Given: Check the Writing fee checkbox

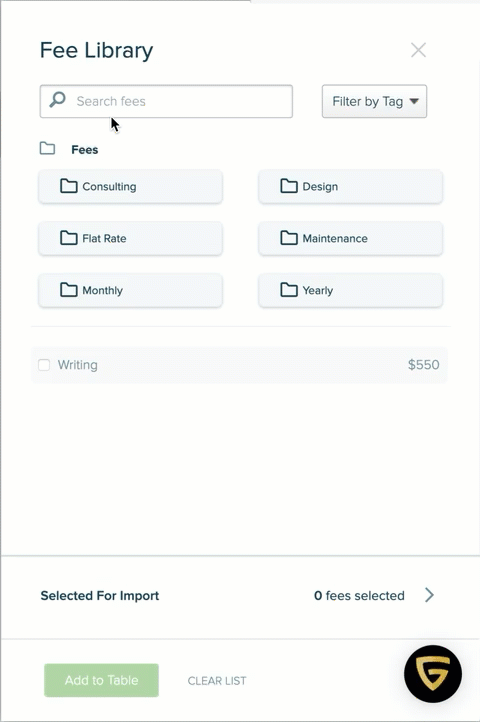Looking at the screenshot, I should point(44,365).
